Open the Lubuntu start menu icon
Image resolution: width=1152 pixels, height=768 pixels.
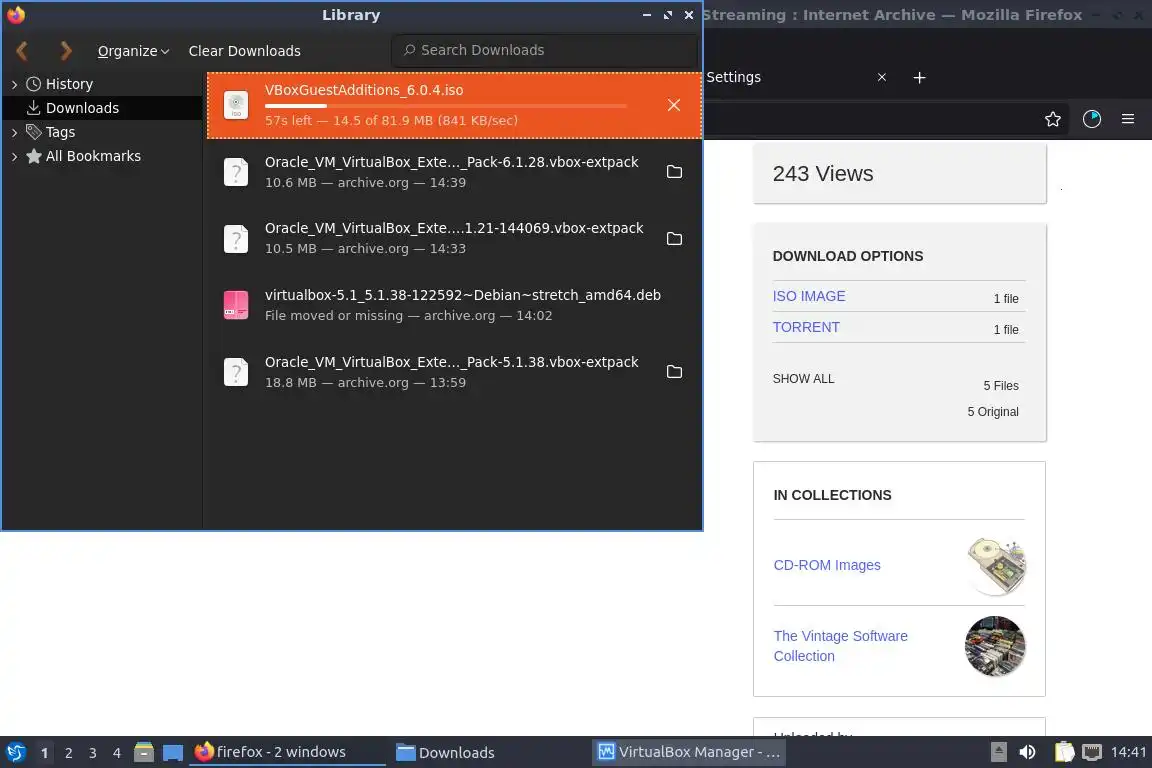tap(15, 752)
